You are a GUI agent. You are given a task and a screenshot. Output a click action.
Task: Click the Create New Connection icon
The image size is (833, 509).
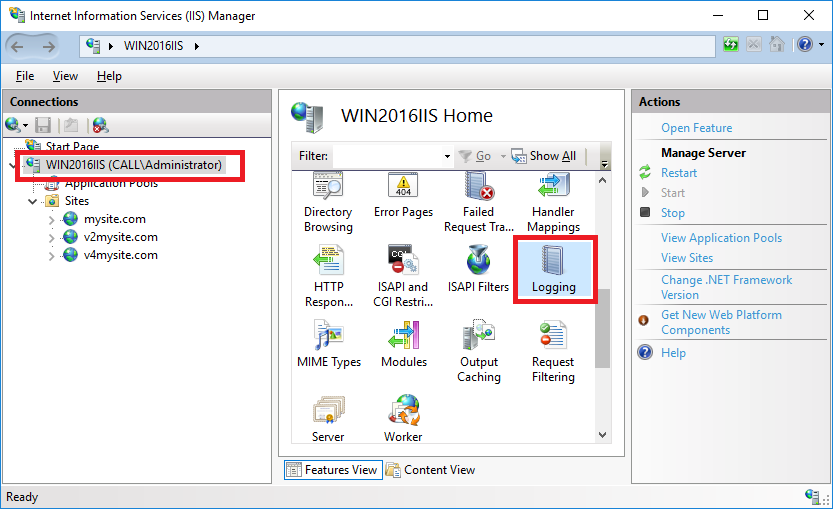[13, 125]
